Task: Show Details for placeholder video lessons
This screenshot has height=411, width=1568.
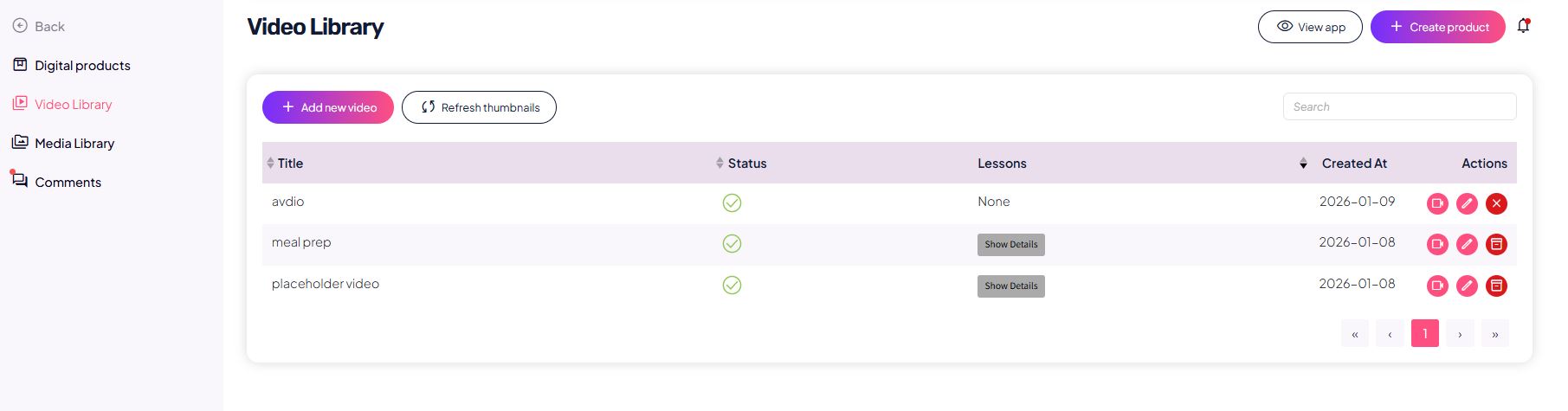Action: click(1010, 286)
